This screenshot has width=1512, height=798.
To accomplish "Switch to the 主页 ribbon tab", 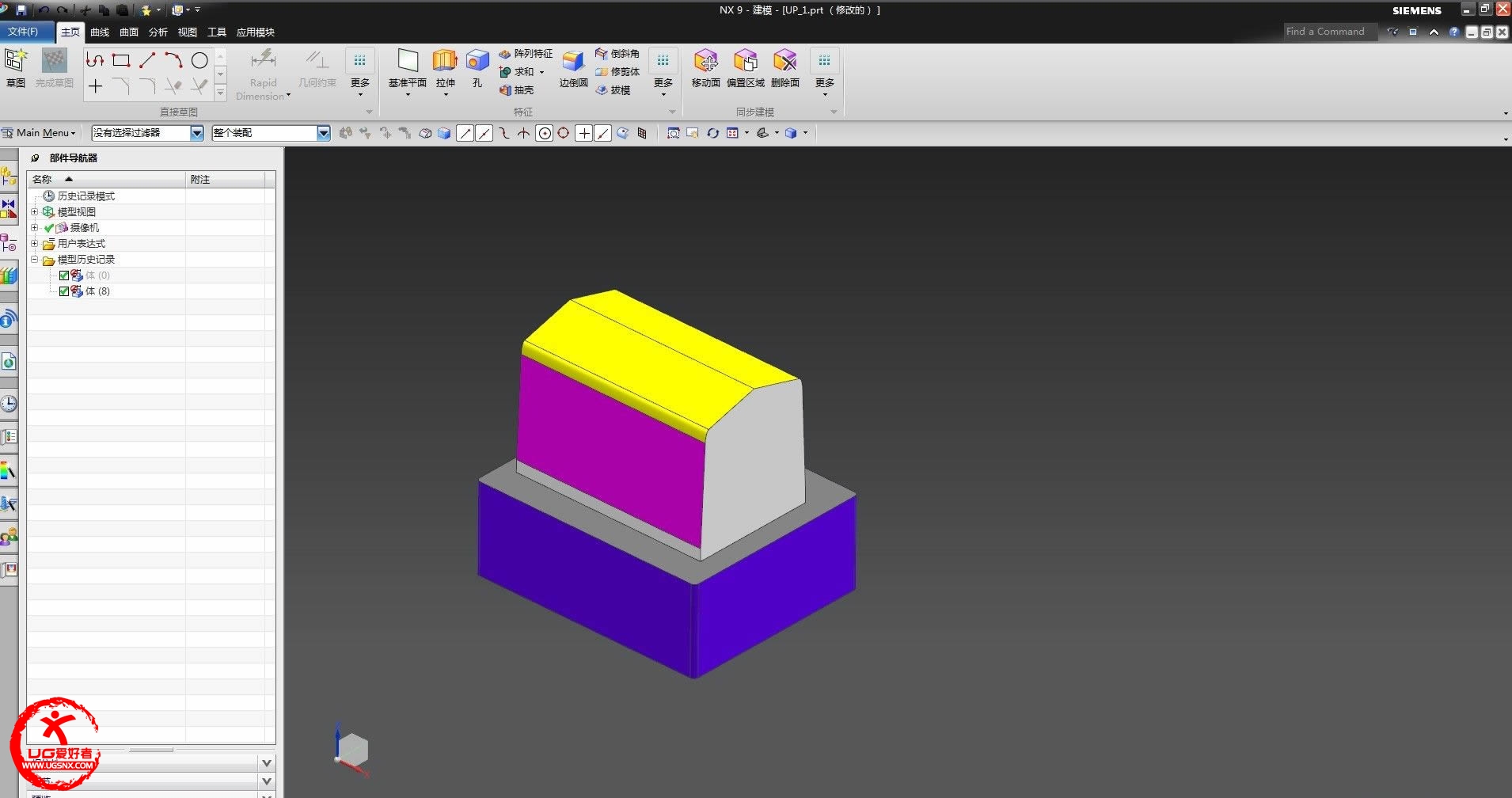I will (70, 32).
